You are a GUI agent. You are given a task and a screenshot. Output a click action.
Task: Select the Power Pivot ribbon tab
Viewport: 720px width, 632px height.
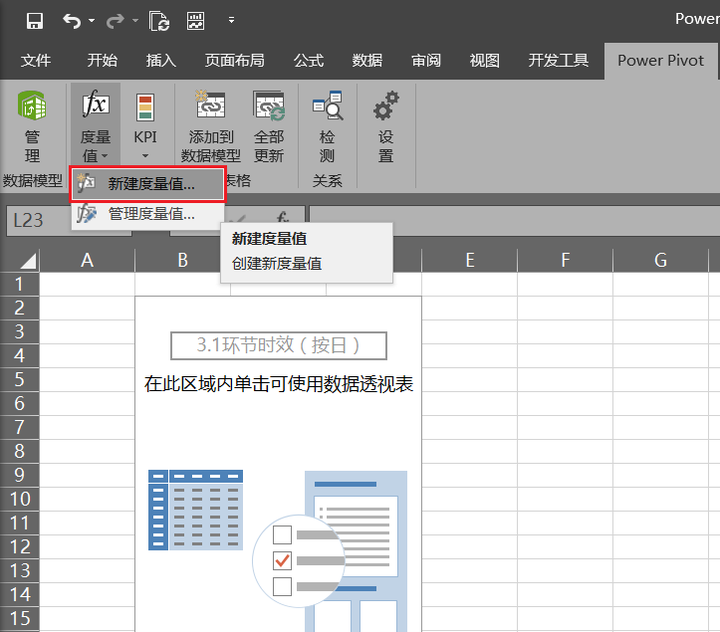pos(660,61)
